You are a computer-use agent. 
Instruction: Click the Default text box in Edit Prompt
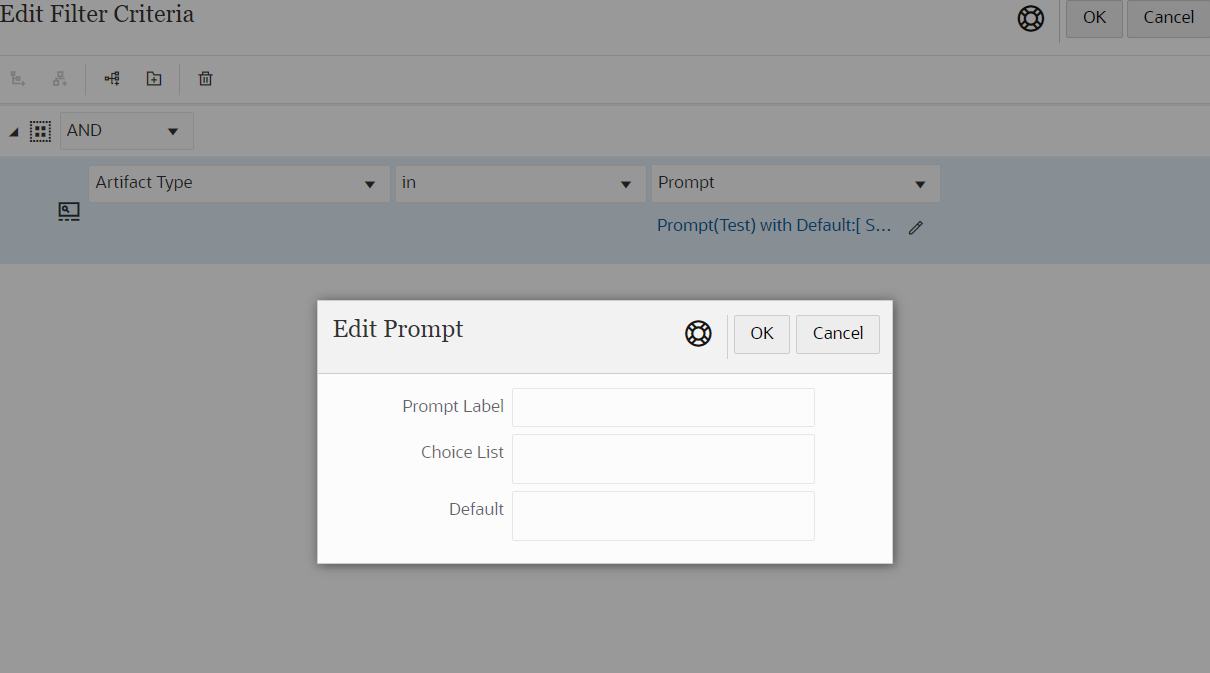tap(663, 516)
